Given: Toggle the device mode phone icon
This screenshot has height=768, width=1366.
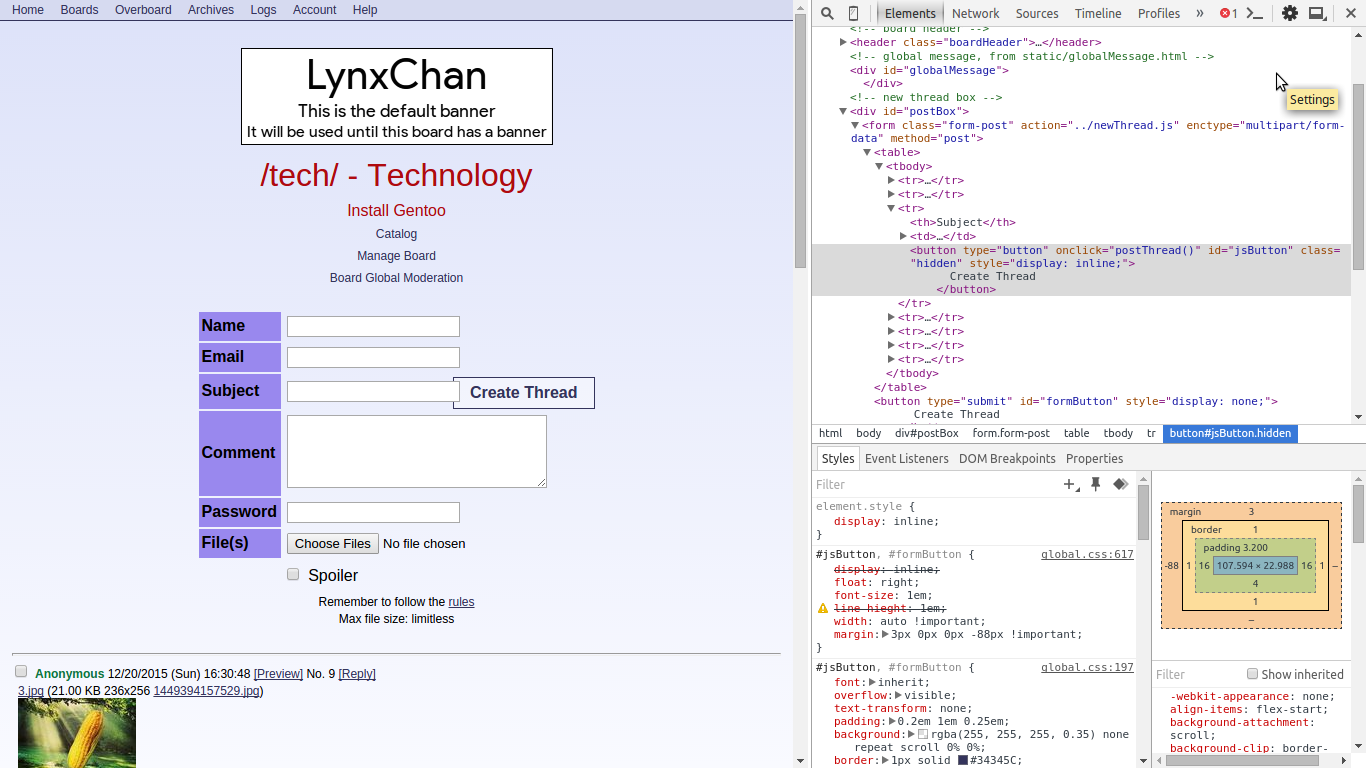Looking at the screenshot, I should (853, 13).
